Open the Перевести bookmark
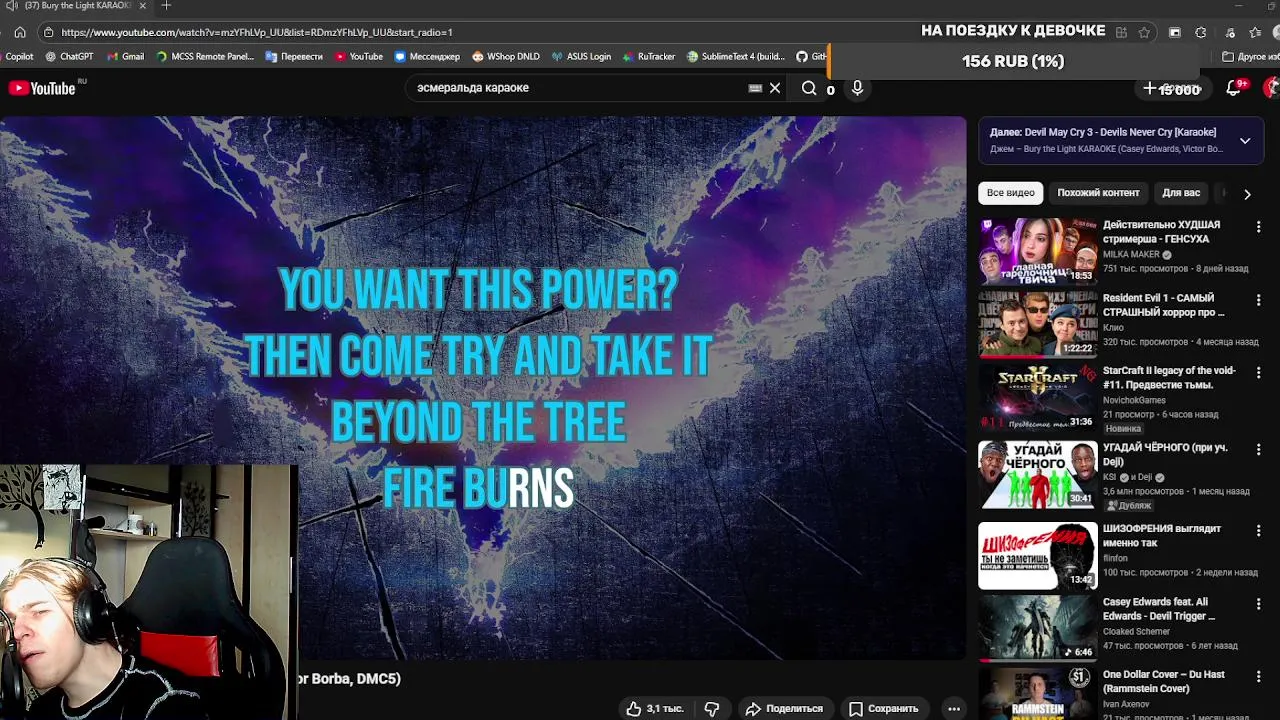The height and width of the screenshot is (720, 1280). (294, 57)
